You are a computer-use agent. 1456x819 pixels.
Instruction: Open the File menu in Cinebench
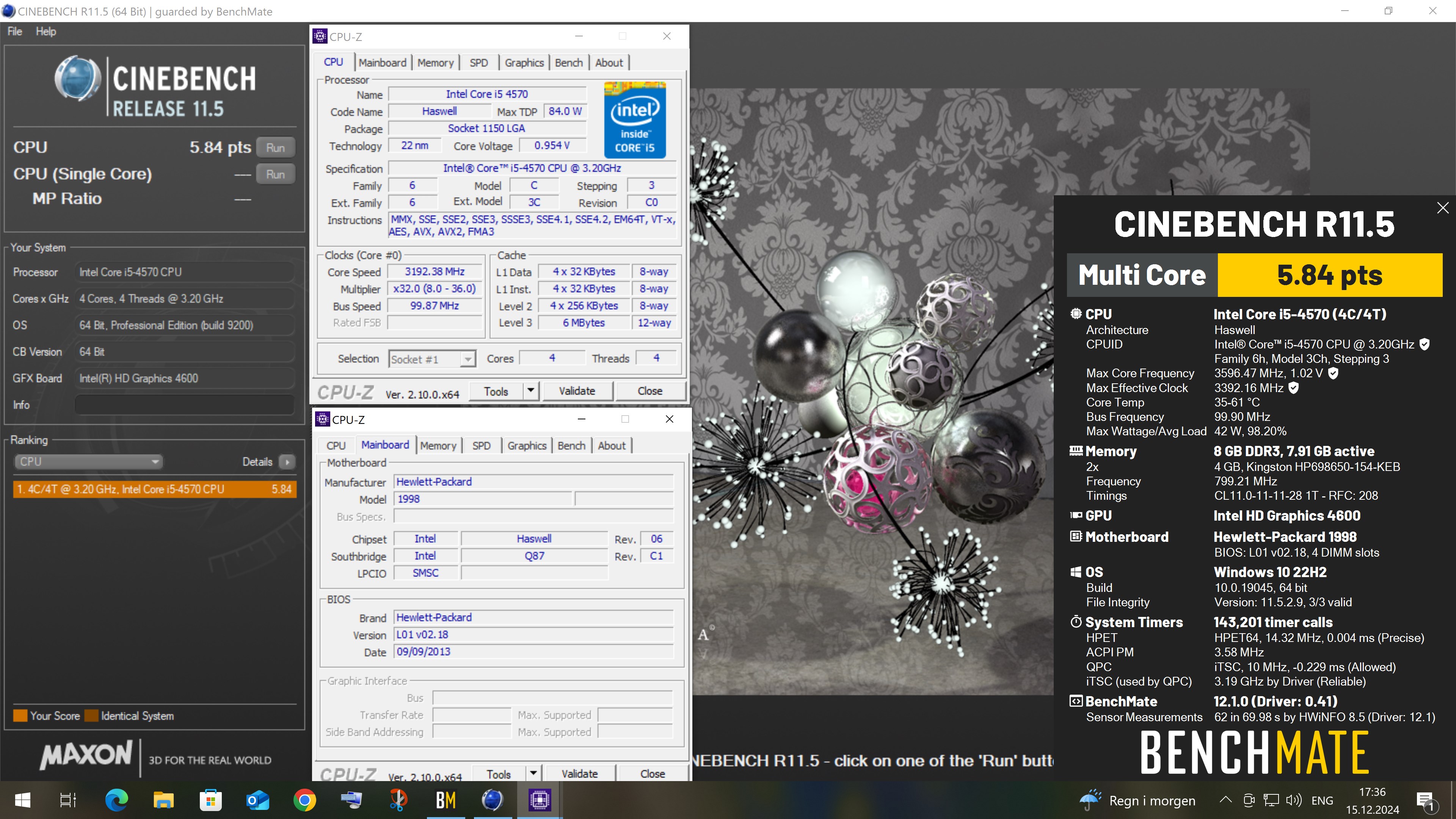(15, 31)
